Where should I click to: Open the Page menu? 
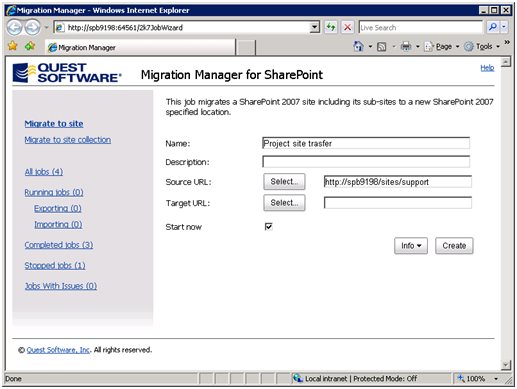pos(441,47)
